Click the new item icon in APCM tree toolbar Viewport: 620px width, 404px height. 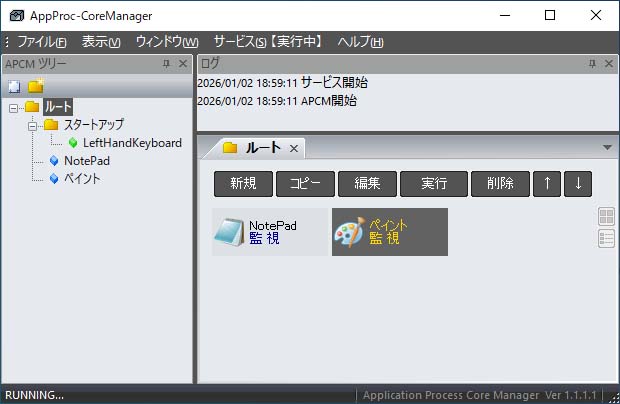point(13,87)
